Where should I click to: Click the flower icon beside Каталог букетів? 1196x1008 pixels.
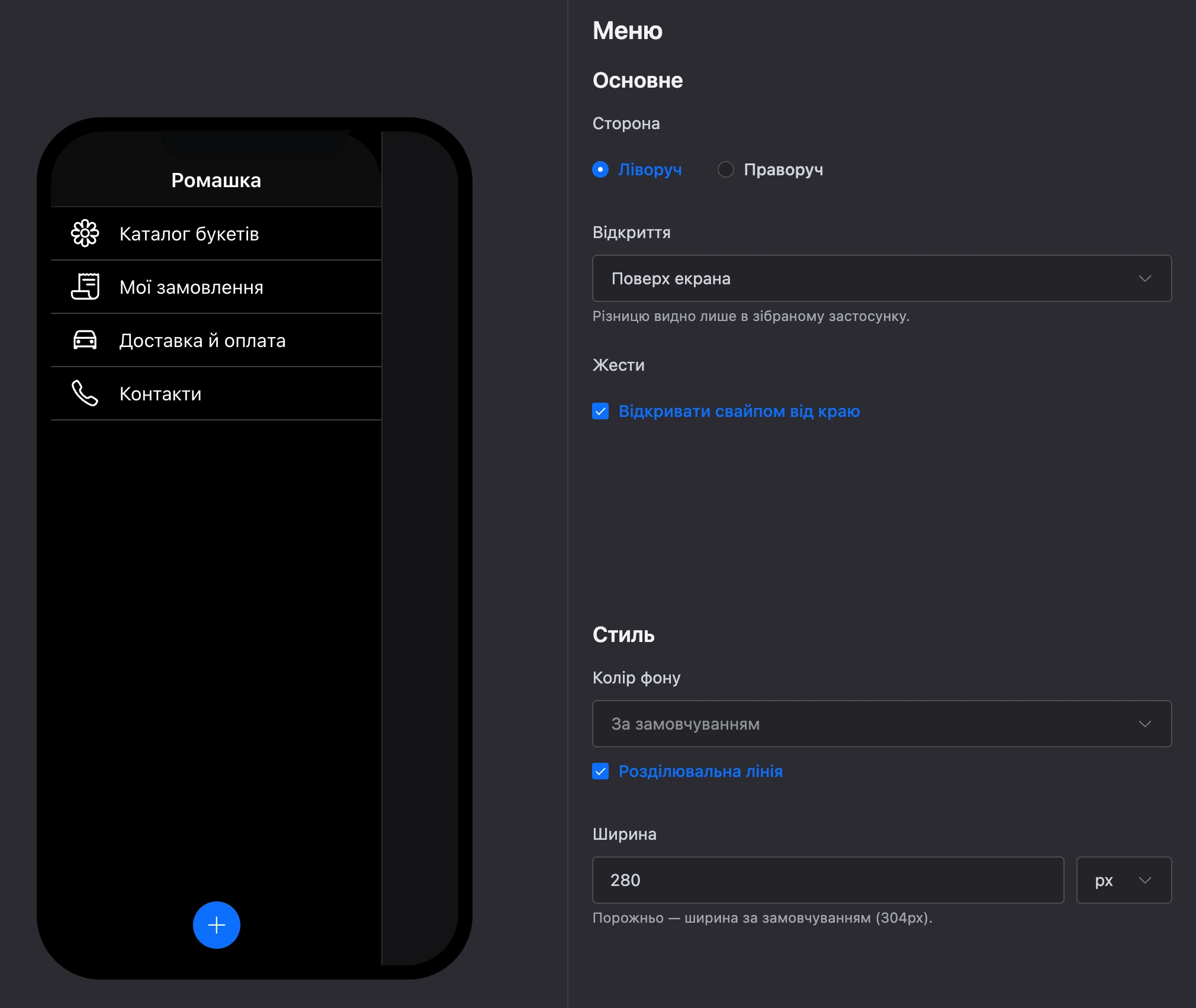pyautogui.click(x=85, y=233)
